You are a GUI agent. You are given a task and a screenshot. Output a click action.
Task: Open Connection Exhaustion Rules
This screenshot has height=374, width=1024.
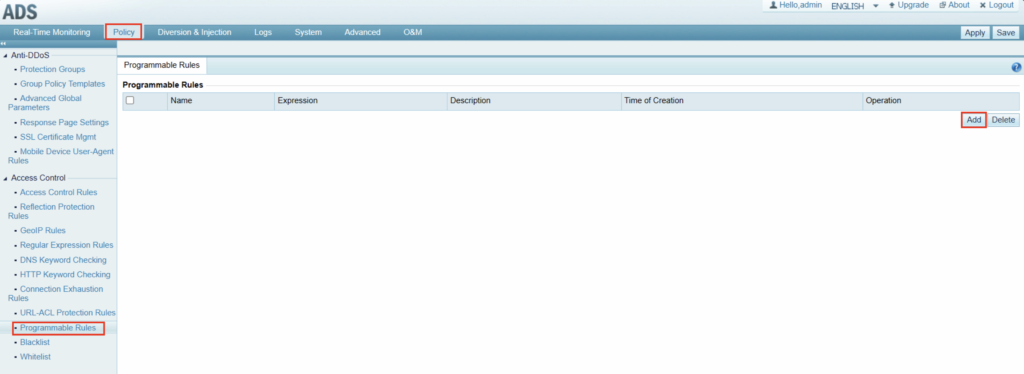(x=56, y=293)
